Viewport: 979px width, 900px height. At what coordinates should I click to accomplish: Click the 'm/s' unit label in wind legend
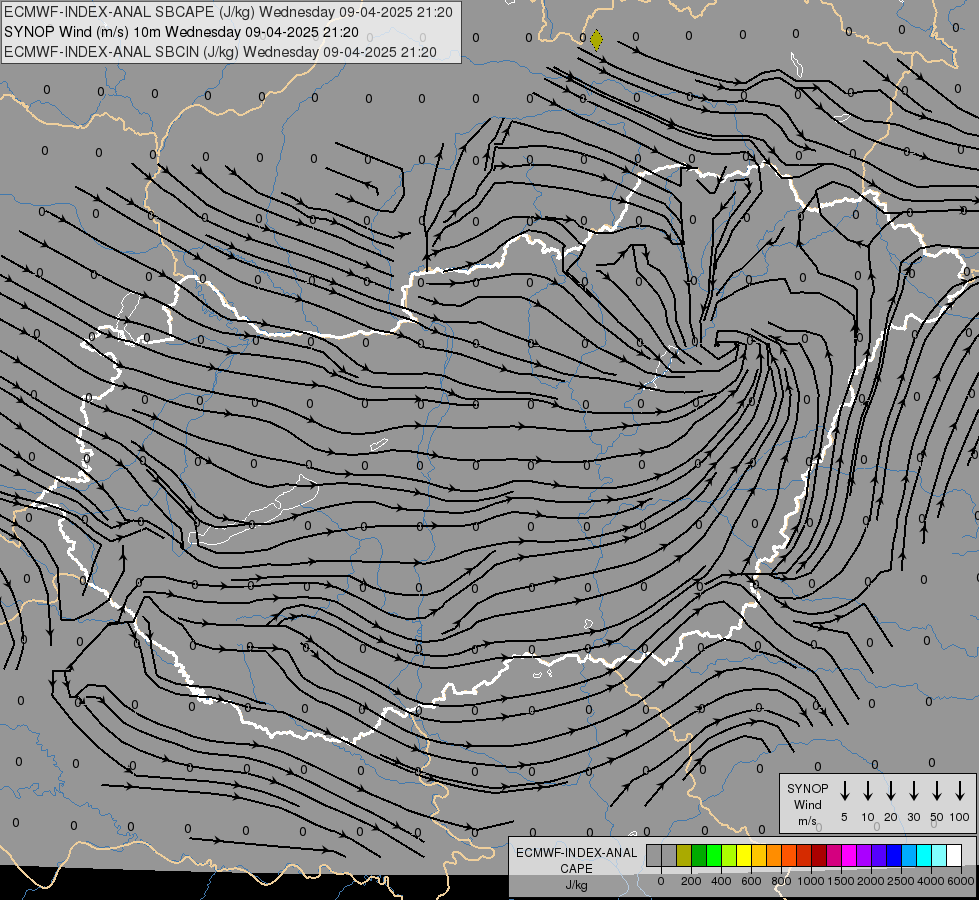pyautogui.click(x=807, y=821)
